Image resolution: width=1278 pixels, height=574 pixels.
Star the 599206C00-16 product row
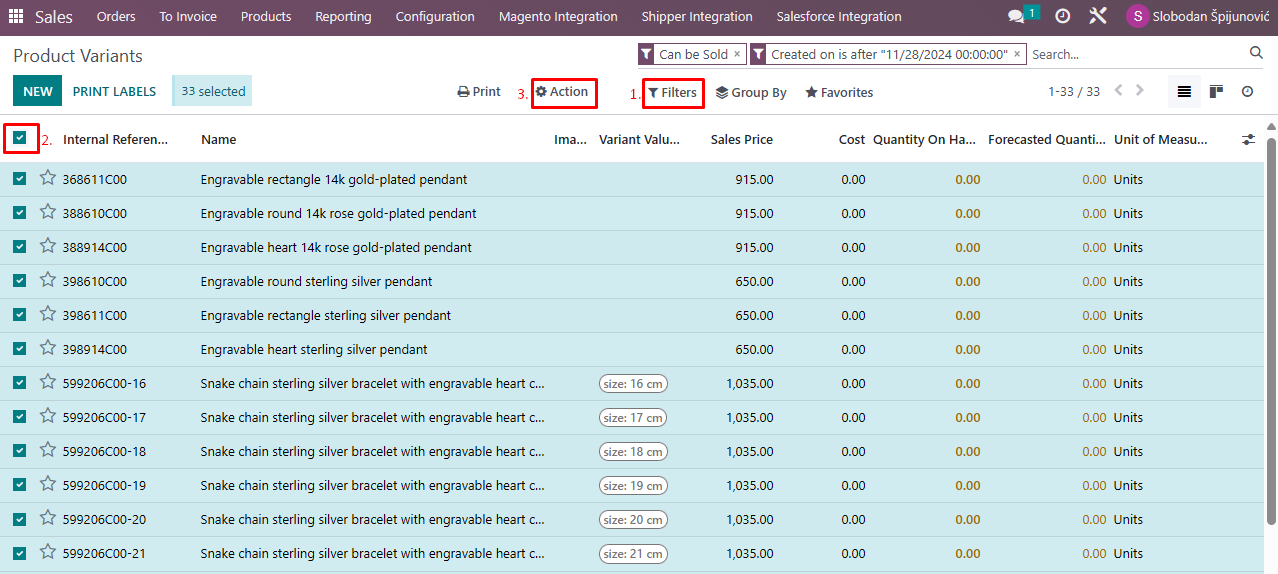coord(47,382)
